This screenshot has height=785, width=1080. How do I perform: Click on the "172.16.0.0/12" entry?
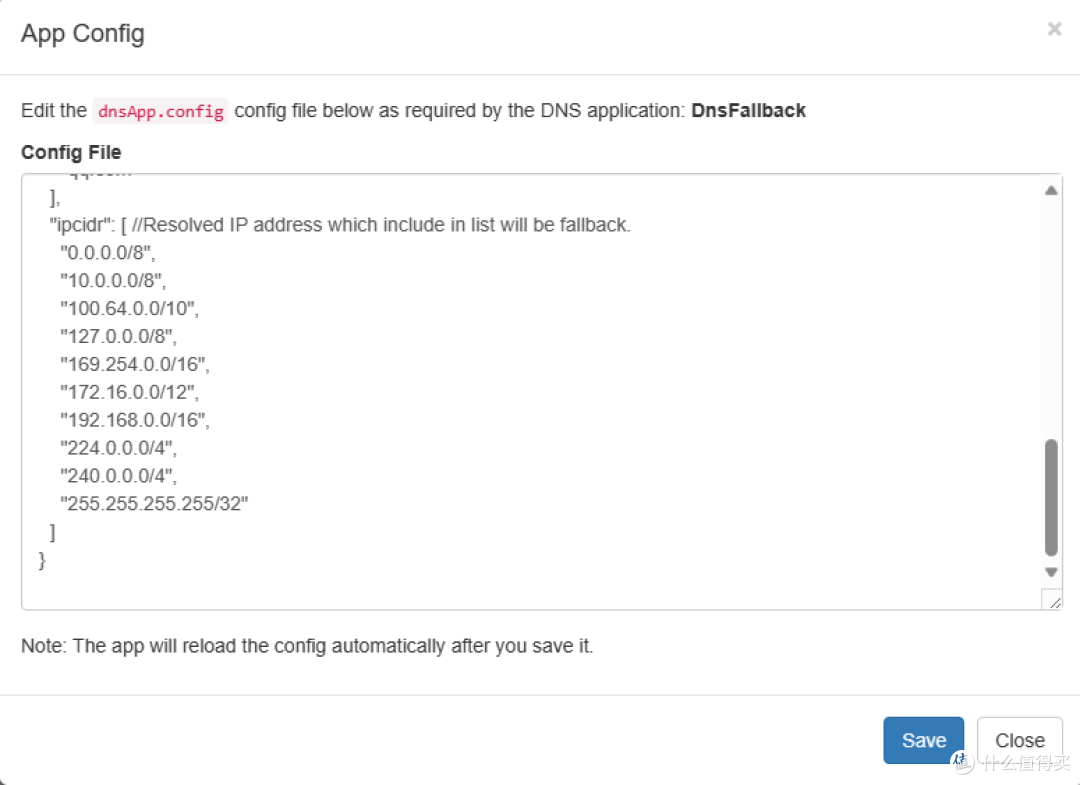coord(129,392)
